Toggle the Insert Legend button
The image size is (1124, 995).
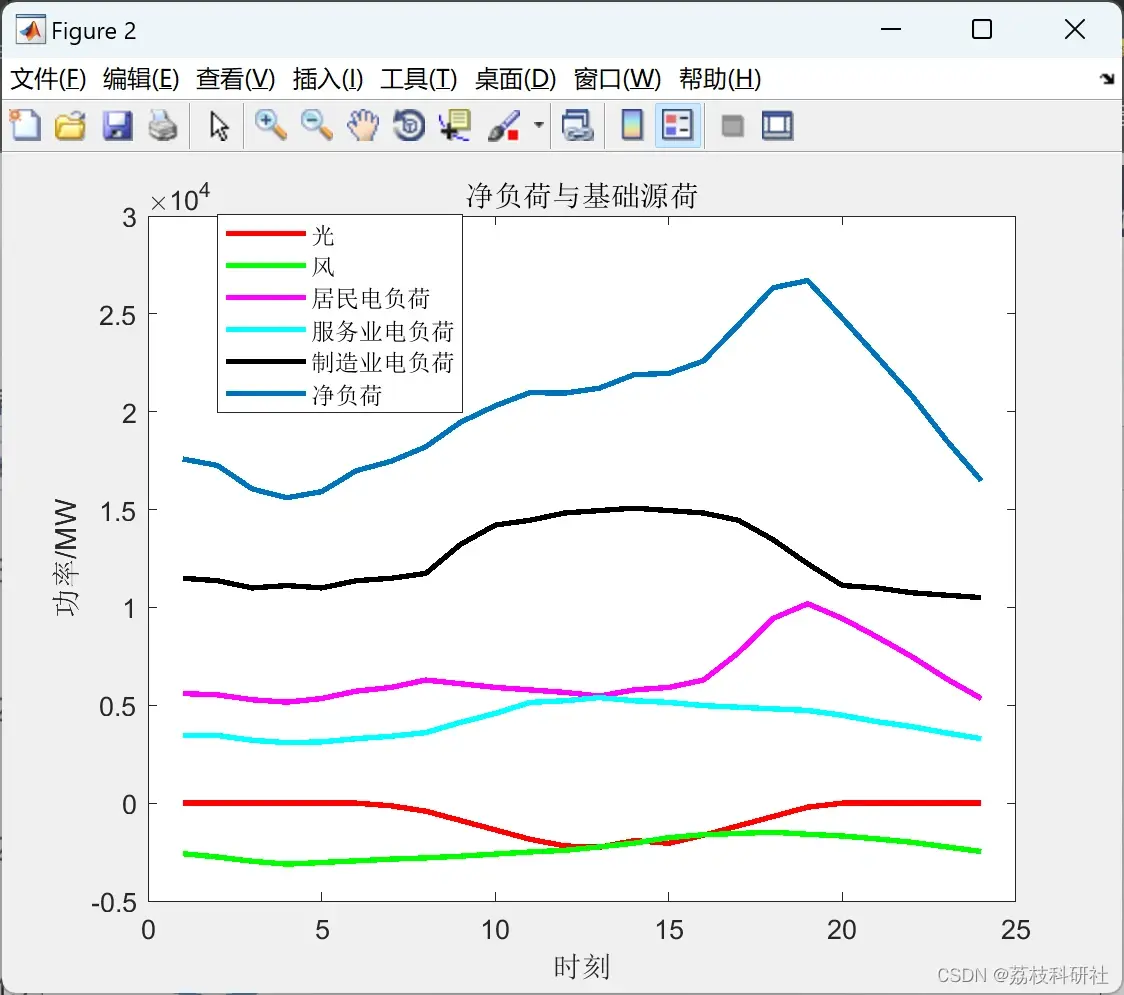pyautogui.click(x=677, y=125)
